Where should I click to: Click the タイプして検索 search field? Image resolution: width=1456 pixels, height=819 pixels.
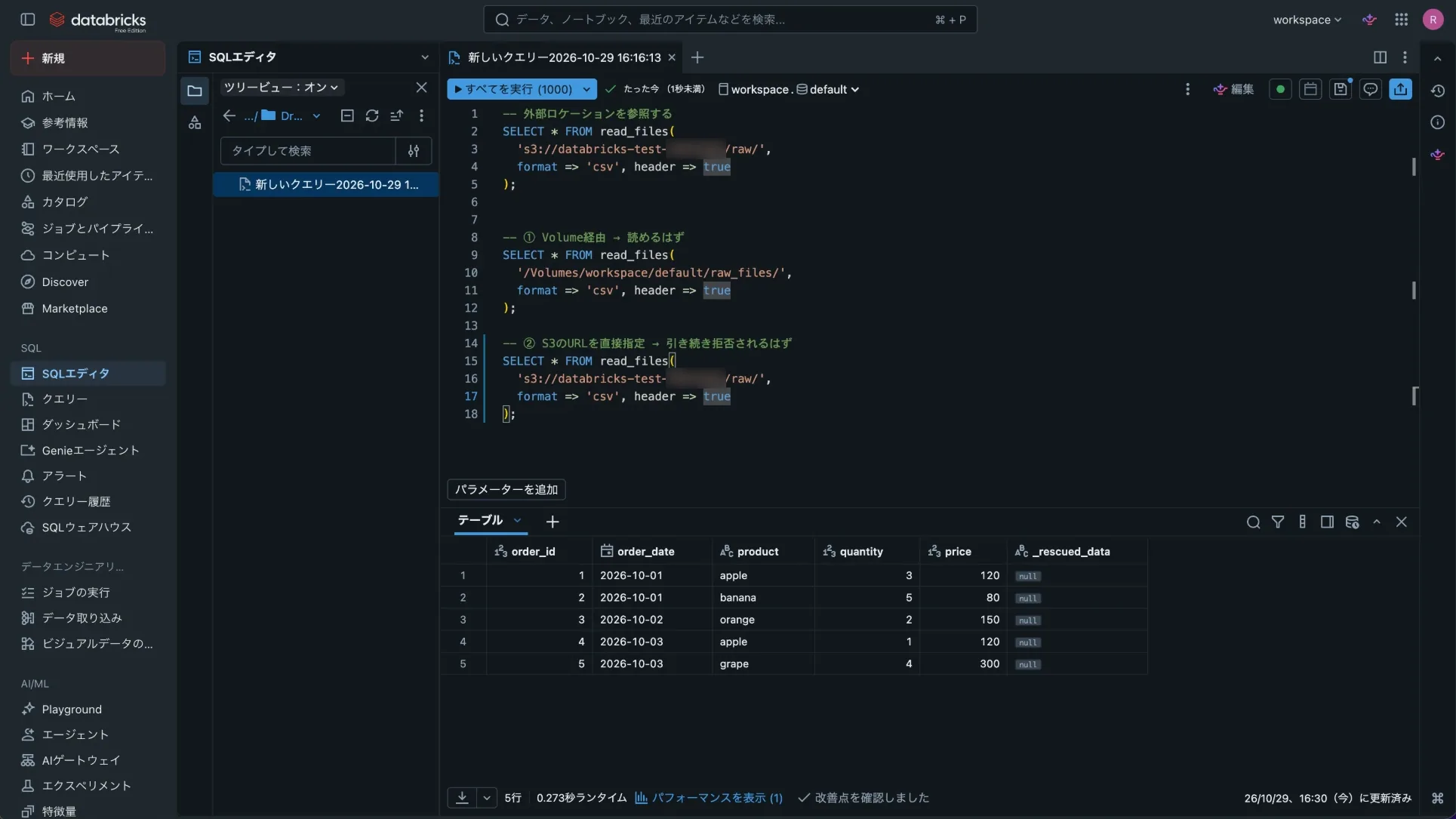tap(308, 151)
